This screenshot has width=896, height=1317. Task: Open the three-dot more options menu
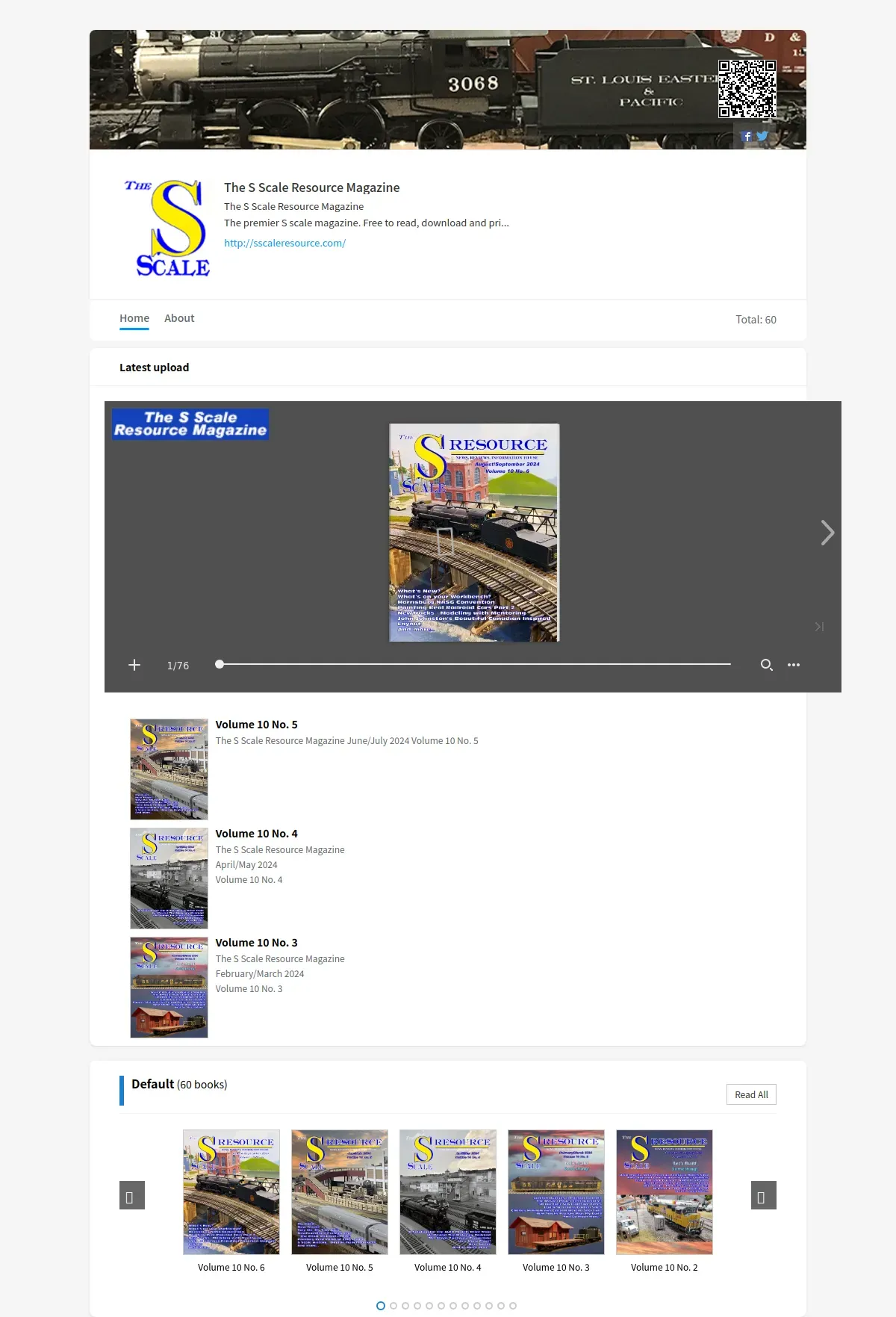794,665
